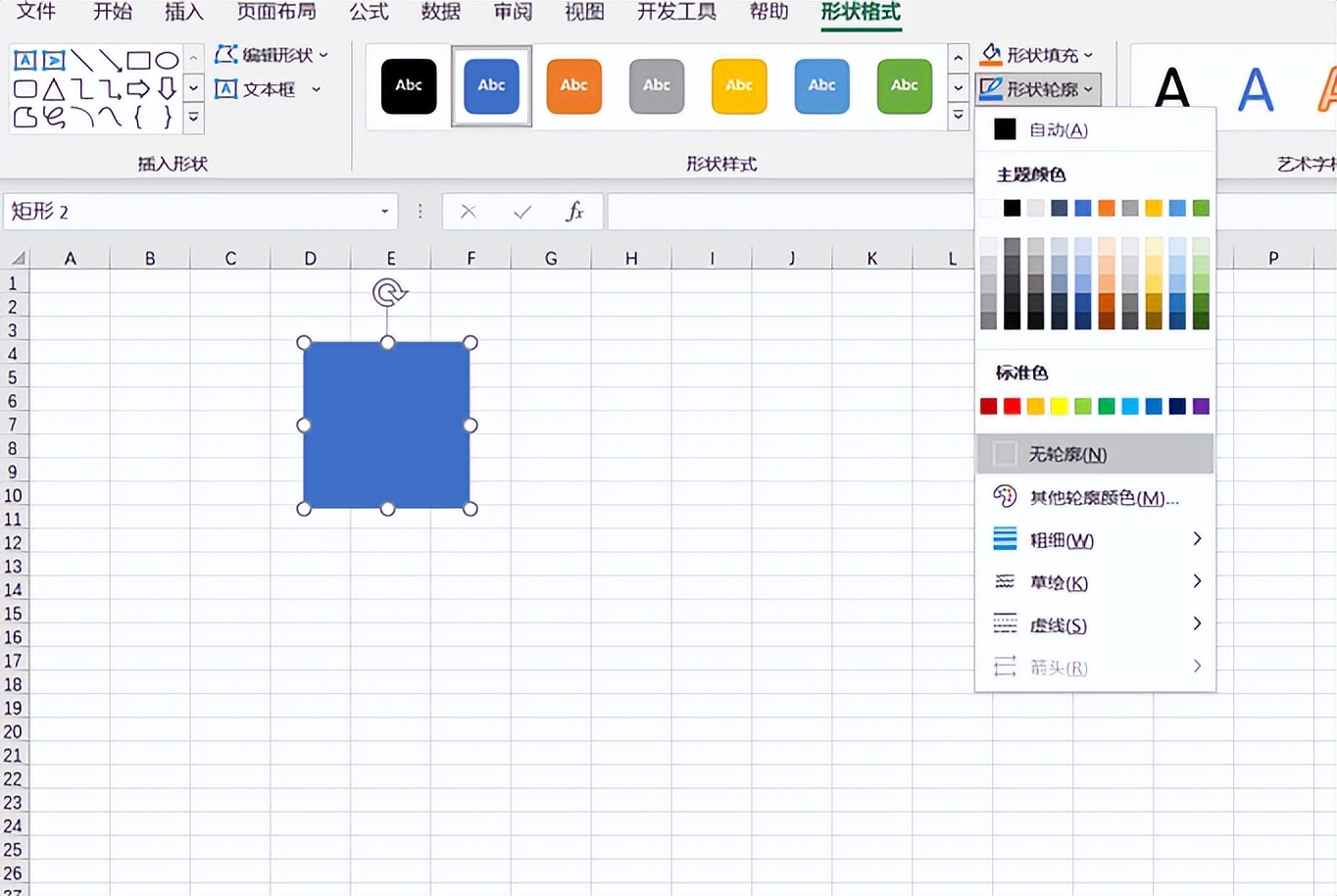Select the right arrow shape in gallery
Viewport: 1337px width, 896px height.
tap(138, 89)
